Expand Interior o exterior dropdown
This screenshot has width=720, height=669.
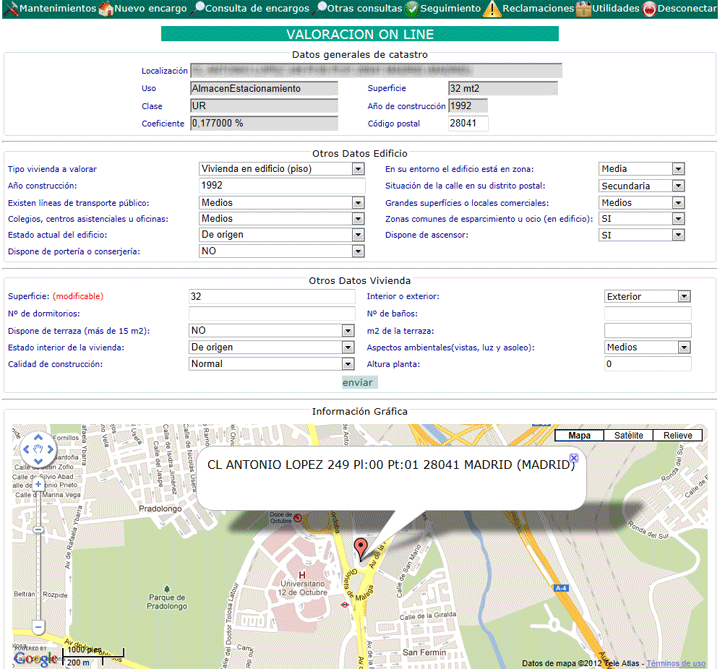click(684, 297)
